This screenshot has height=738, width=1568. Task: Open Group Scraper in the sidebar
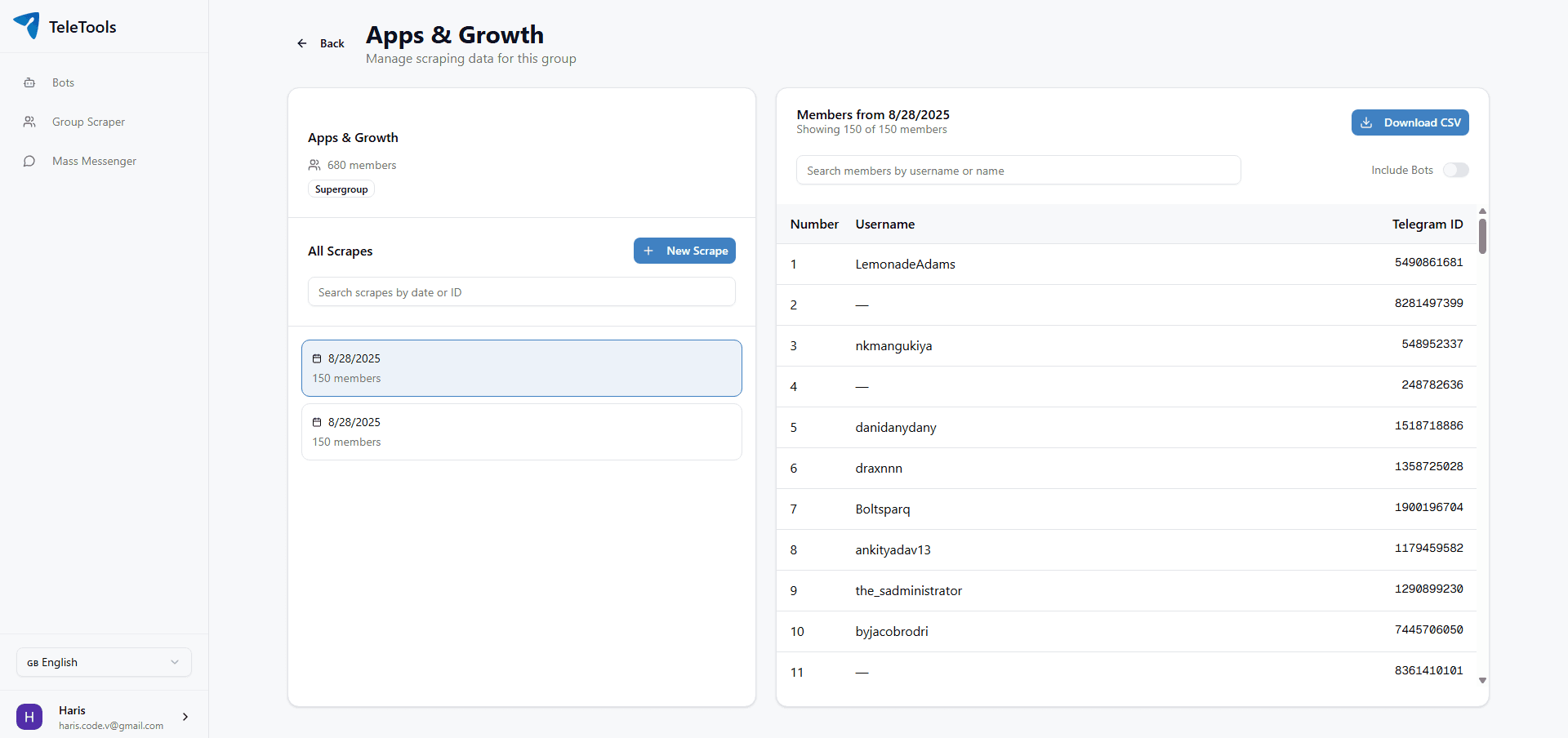pos(104,122)
